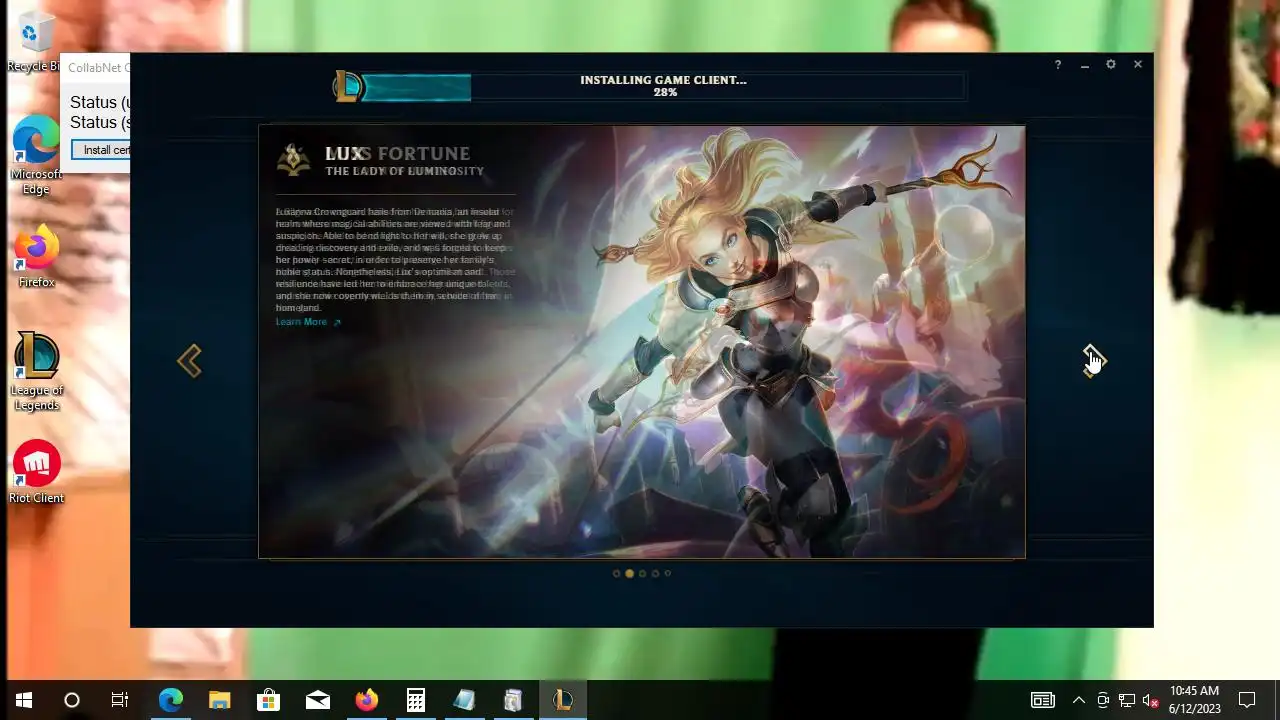The width and height of the screenshot is (1280, 720).
Task: Click the 'Installing Game Client... 28%' status text
Action: coord(664,86)
